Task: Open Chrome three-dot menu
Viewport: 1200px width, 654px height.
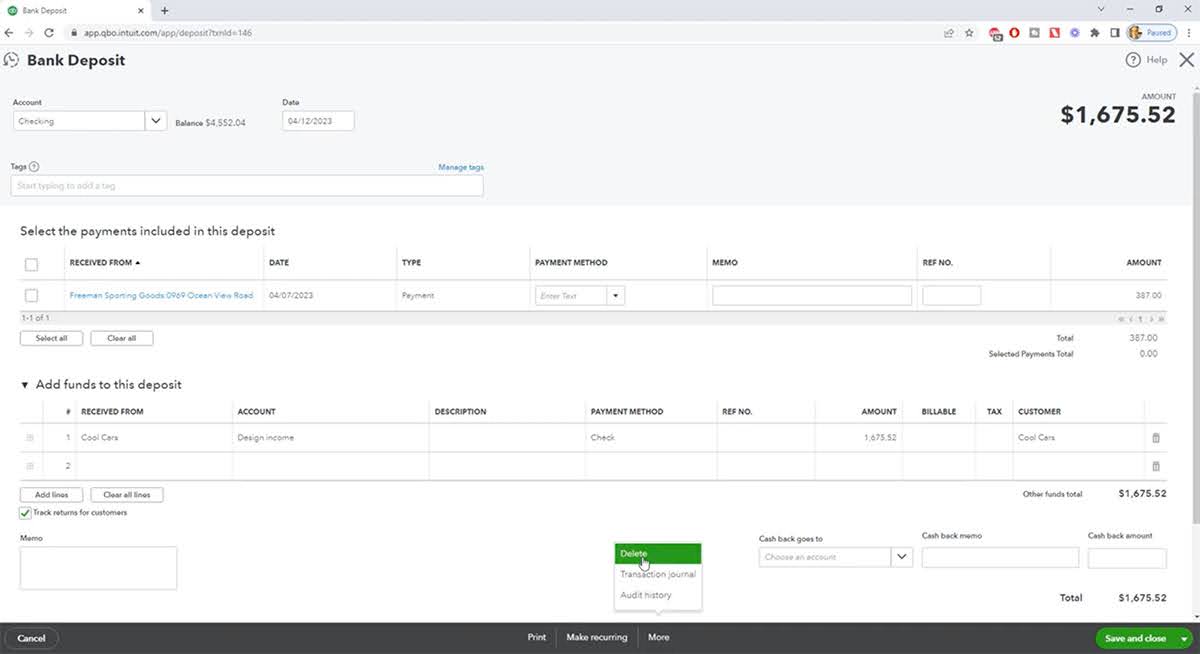Action: pyautogui.click(x=1187, y=32)
